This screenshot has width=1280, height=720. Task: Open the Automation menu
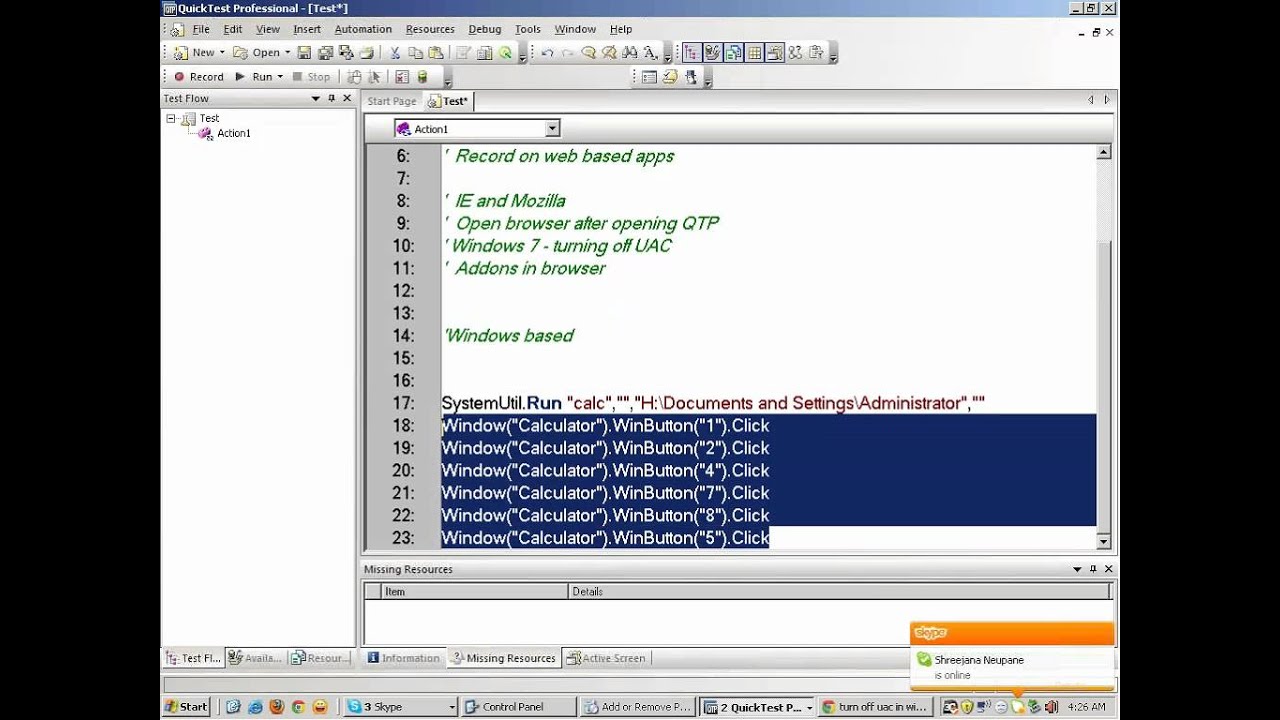point(363,29)
